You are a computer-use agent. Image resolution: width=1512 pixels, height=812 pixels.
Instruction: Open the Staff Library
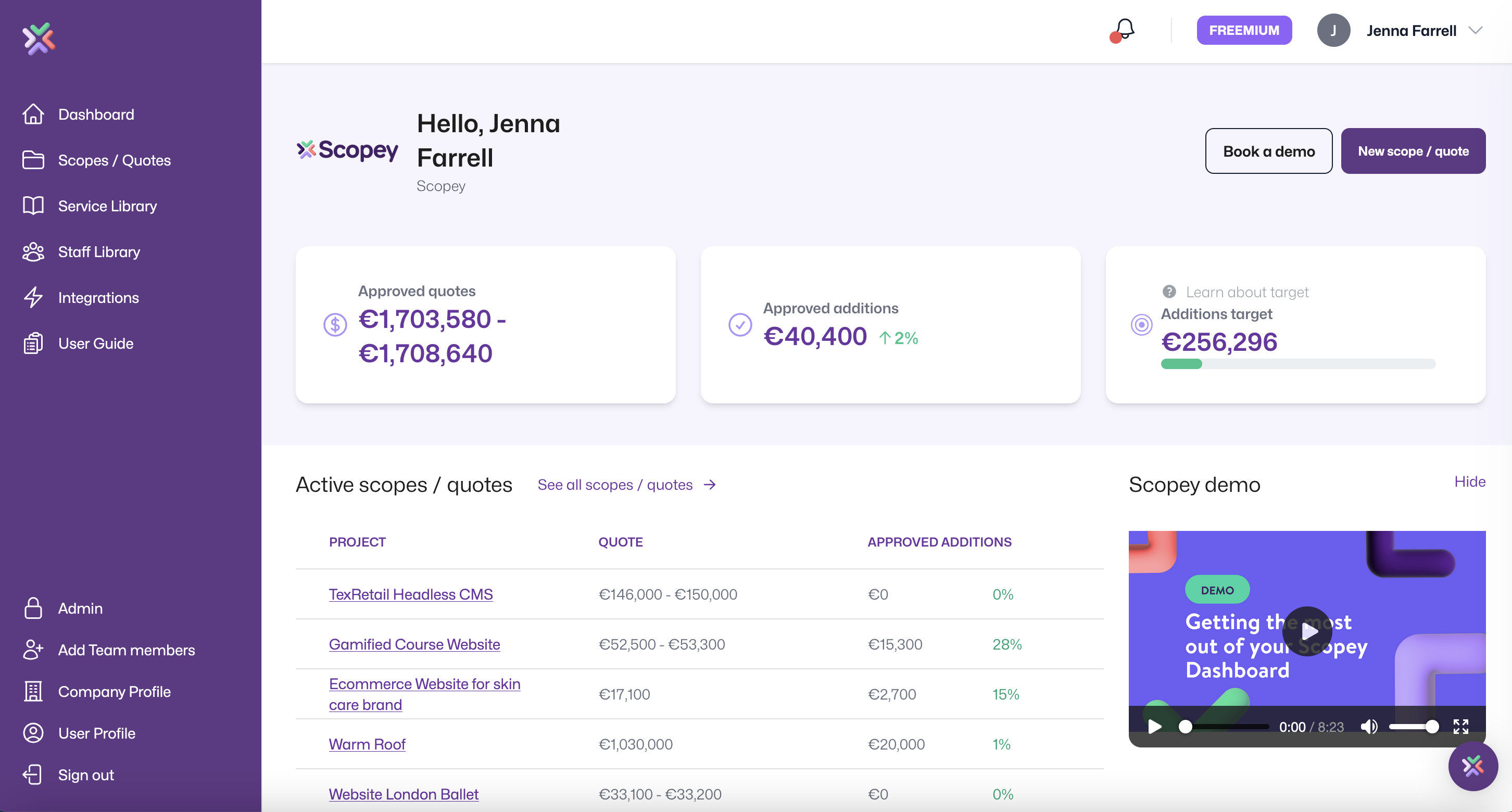(100, 251)
